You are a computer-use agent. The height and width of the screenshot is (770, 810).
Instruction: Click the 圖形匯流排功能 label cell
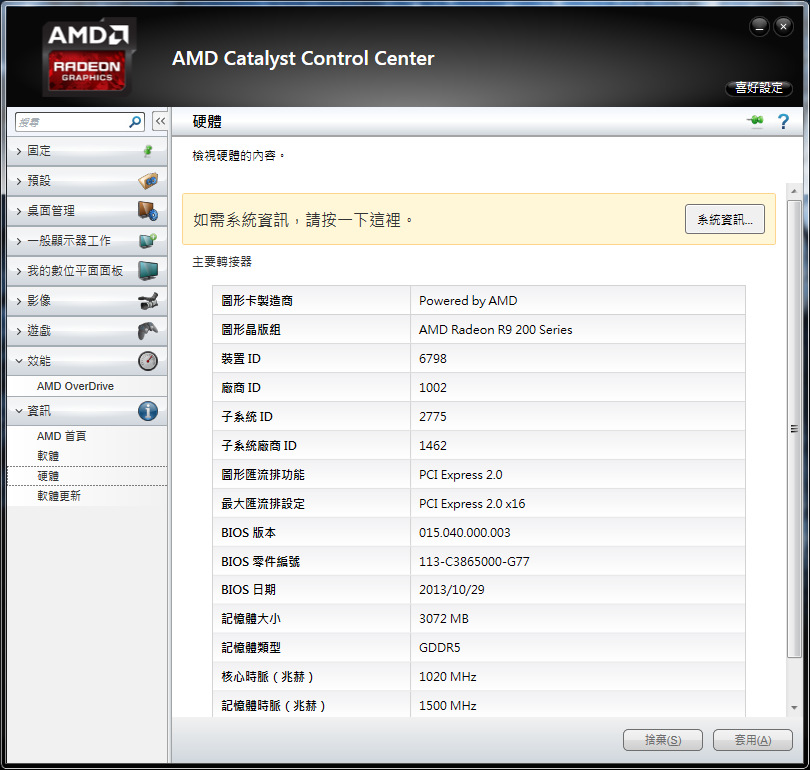coord(311,475)
